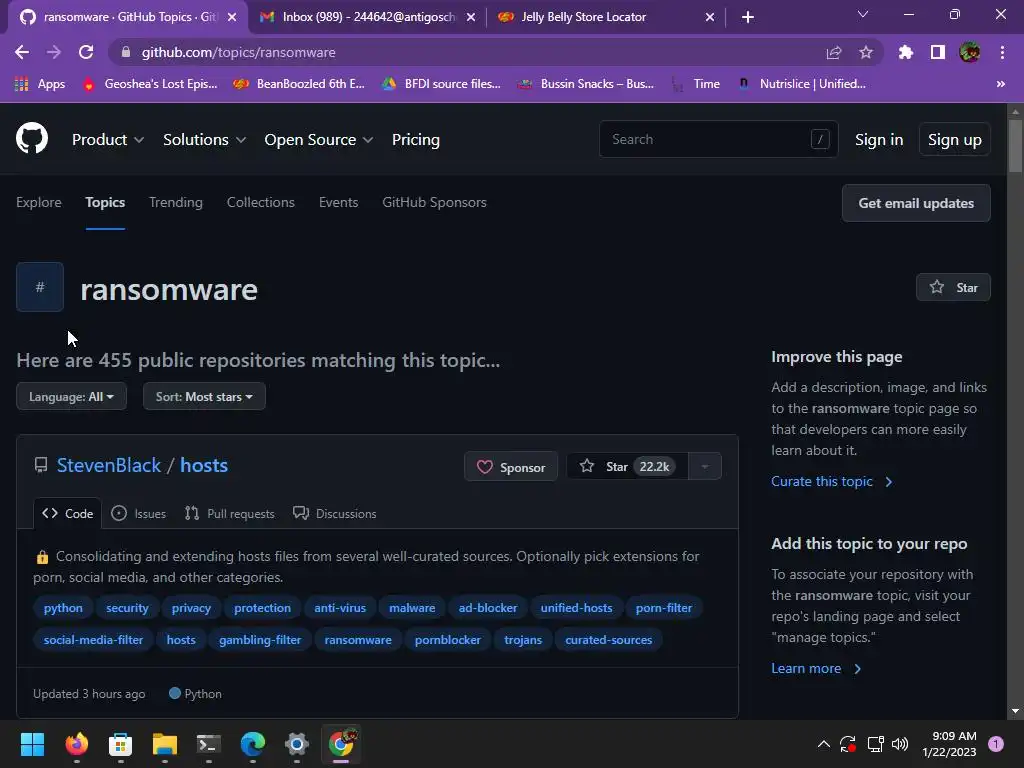Image resolution: width=1024 pixels, height=768 pixels.
Task: Open a new browser tab
Action: click(x=748, y=17)
